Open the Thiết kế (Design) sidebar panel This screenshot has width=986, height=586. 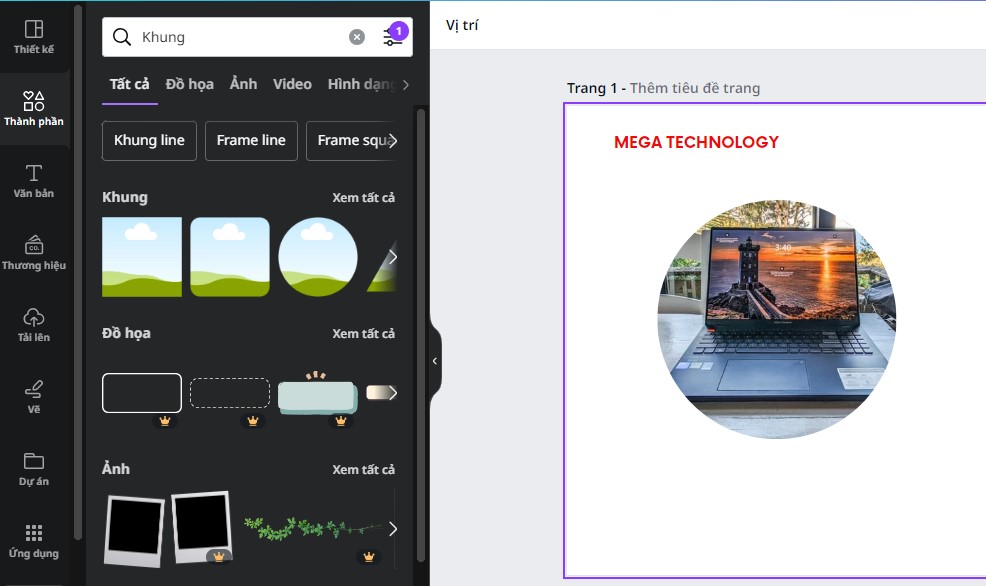[34, 37]
